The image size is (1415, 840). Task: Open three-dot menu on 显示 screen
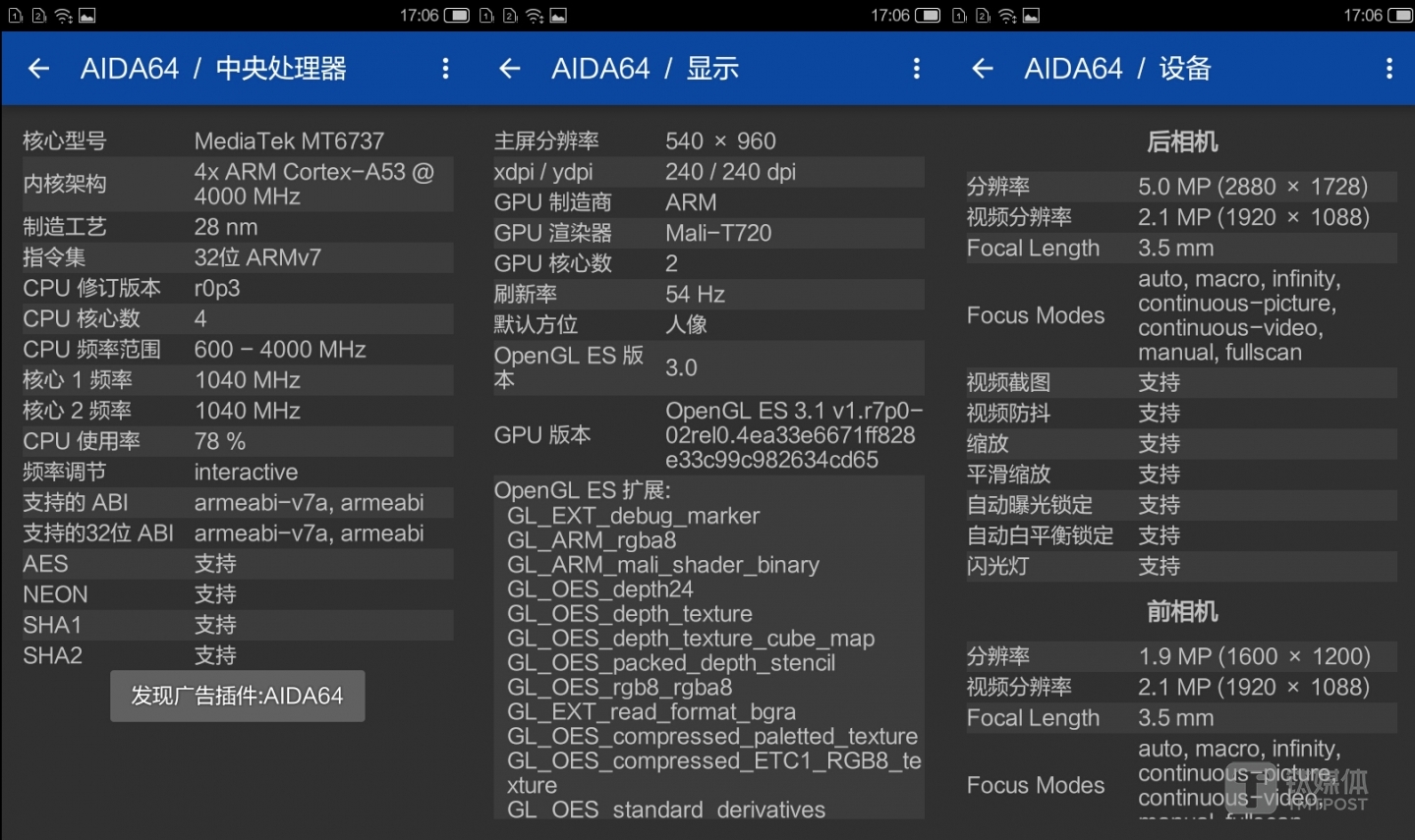click(916, 68)
